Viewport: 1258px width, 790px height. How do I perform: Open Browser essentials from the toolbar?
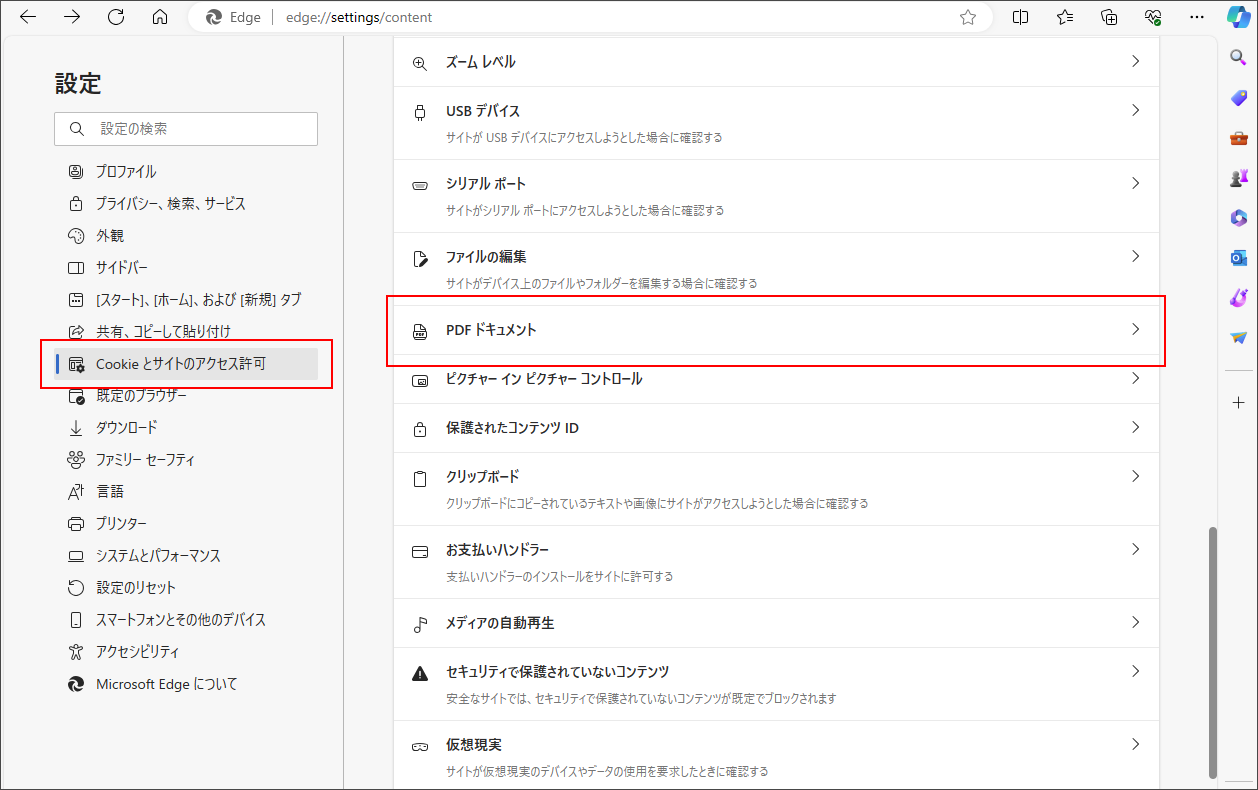pyautogui.click(x=1152, y=17)
